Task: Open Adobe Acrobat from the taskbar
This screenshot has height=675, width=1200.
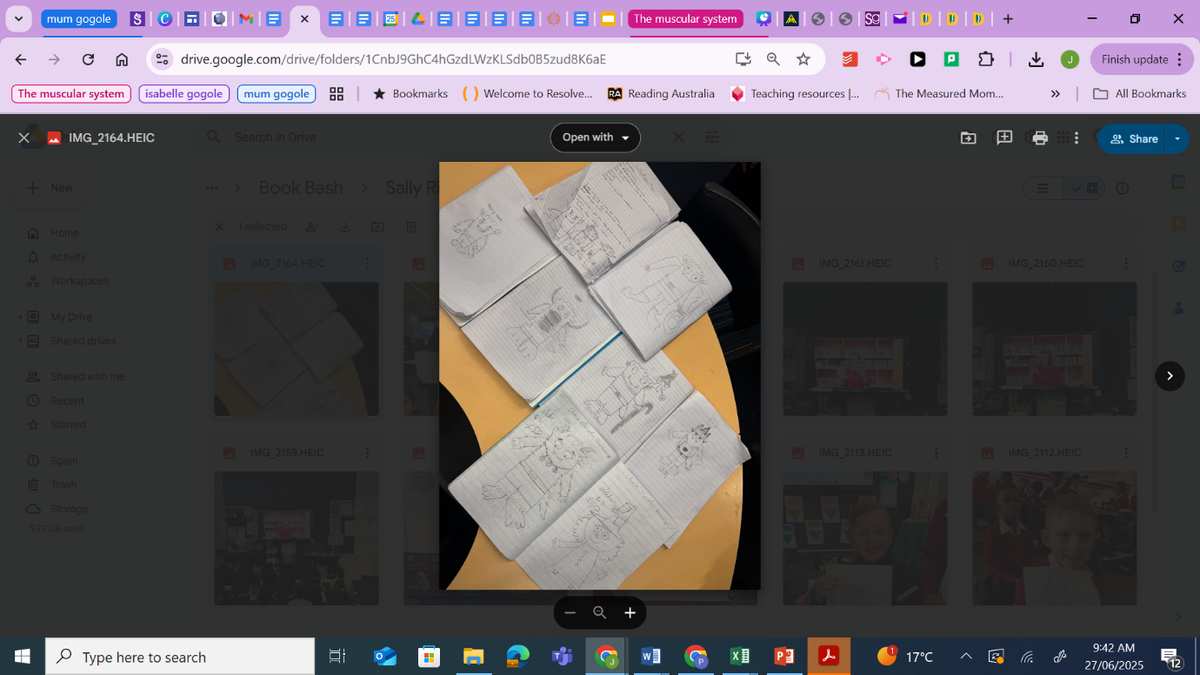Action: click(829, 657)
